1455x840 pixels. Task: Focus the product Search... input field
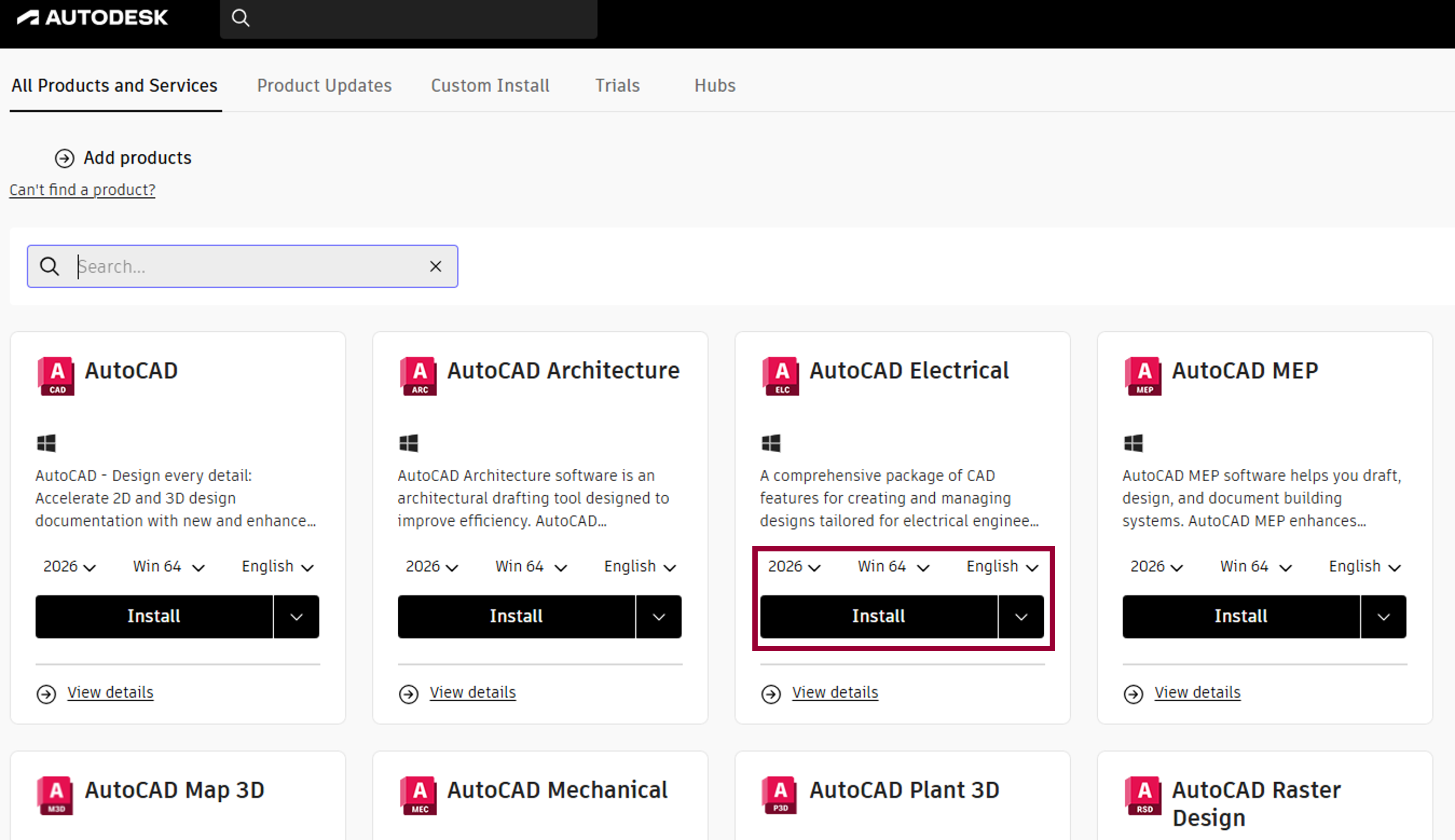242,266
